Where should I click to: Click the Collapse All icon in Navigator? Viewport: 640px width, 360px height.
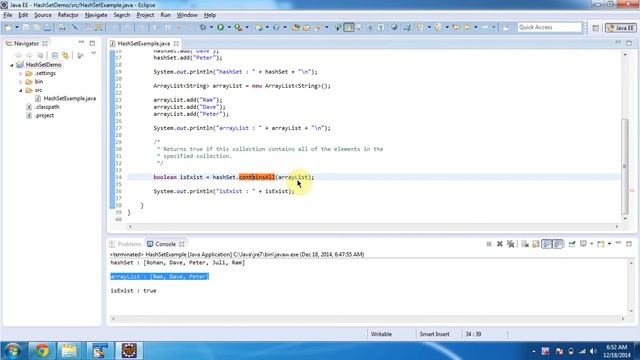pyautogui.click(x=55, y=55)
